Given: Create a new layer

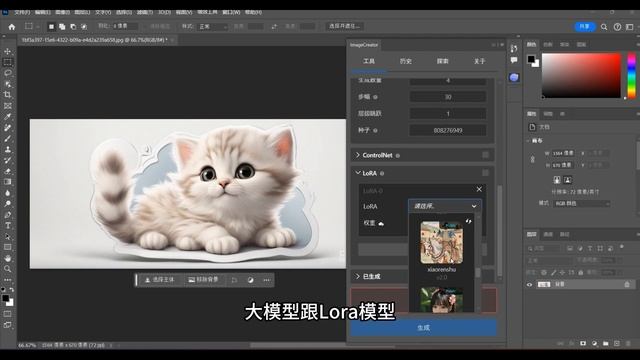Looking at the screenshot, I should click(x=617, y=344).
